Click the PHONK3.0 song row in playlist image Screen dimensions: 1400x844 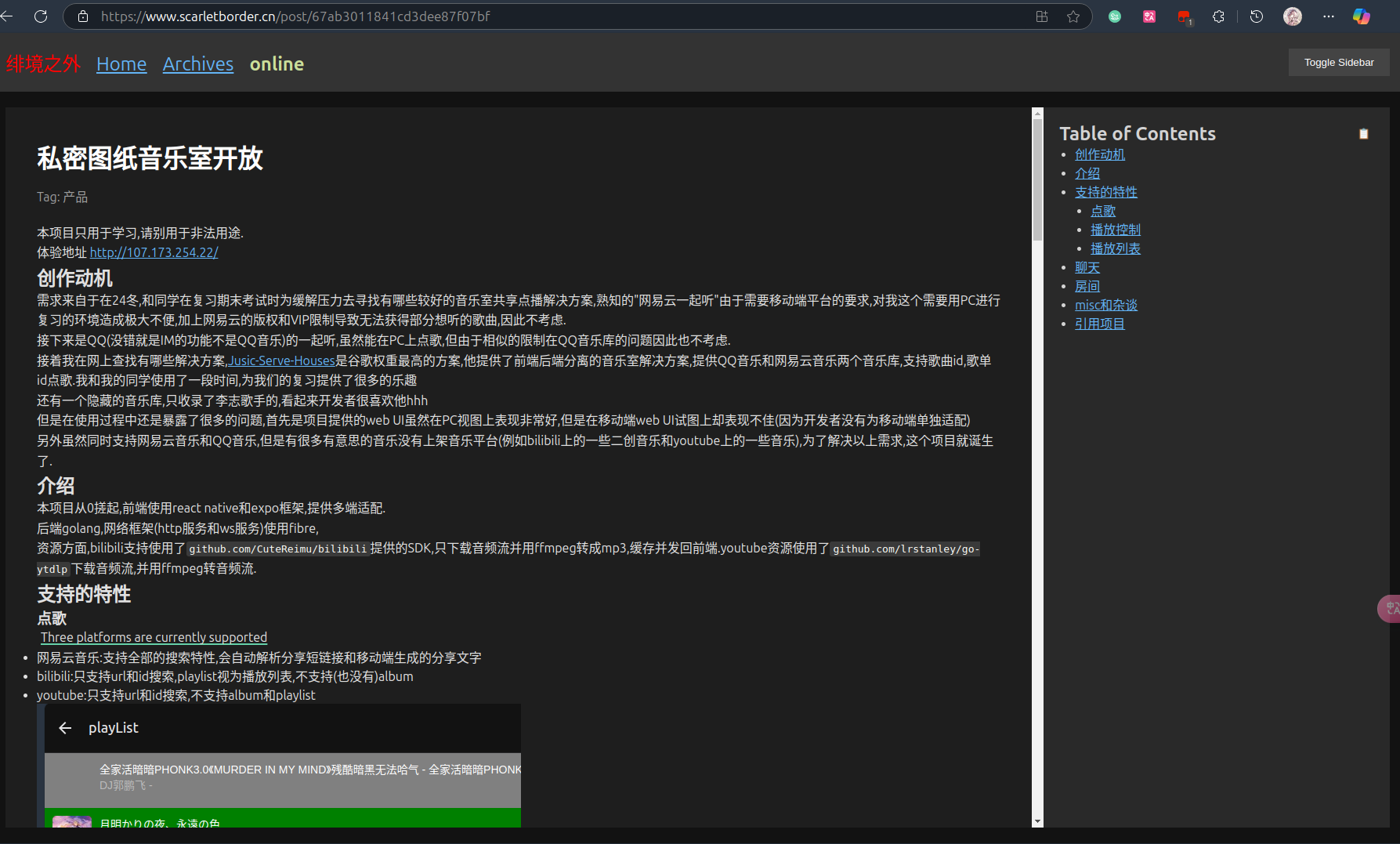(283, 781)
